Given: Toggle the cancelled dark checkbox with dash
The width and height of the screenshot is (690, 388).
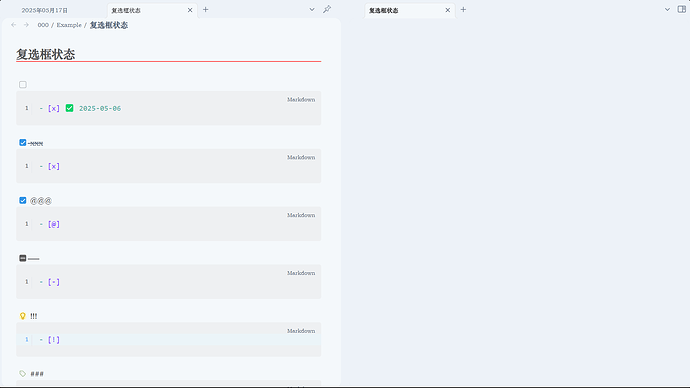Looking at the screenshot, I should [23, 258].
